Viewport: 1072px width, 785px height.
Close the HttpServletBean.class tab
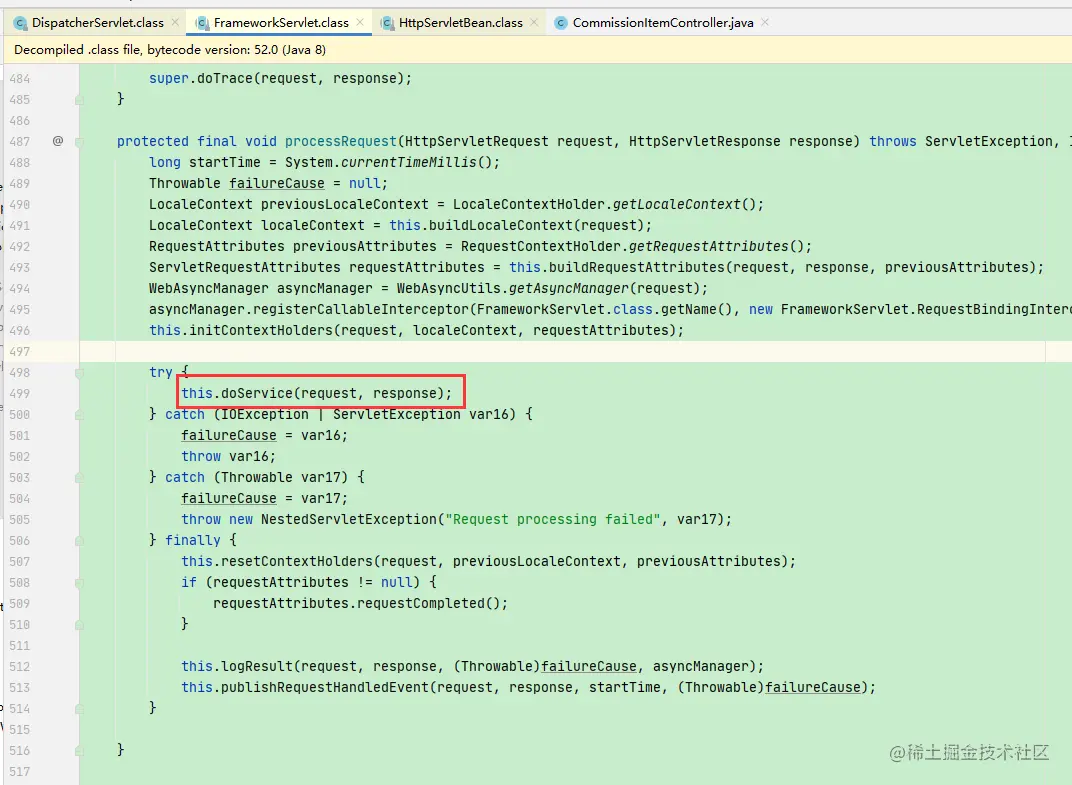click(x=534, y=23)
